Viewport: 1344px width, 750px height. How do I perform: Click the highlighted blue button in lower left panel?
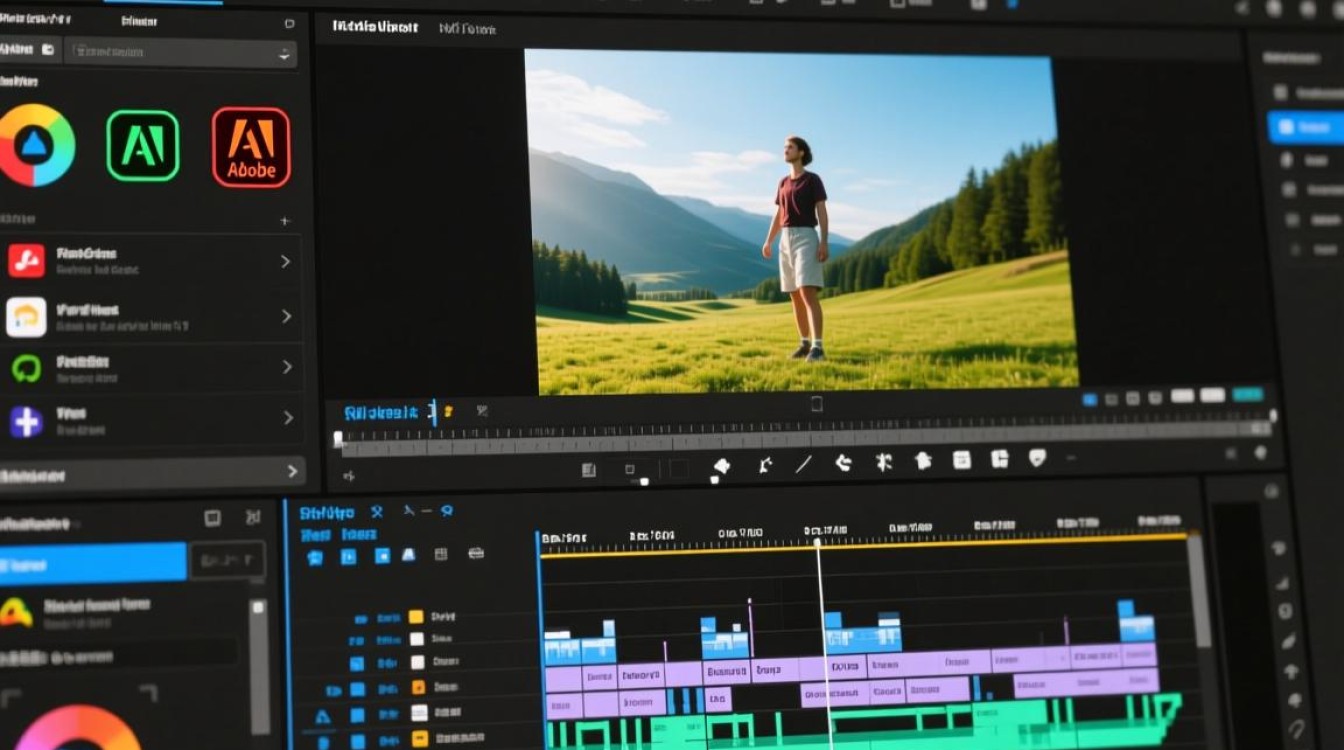92,562
